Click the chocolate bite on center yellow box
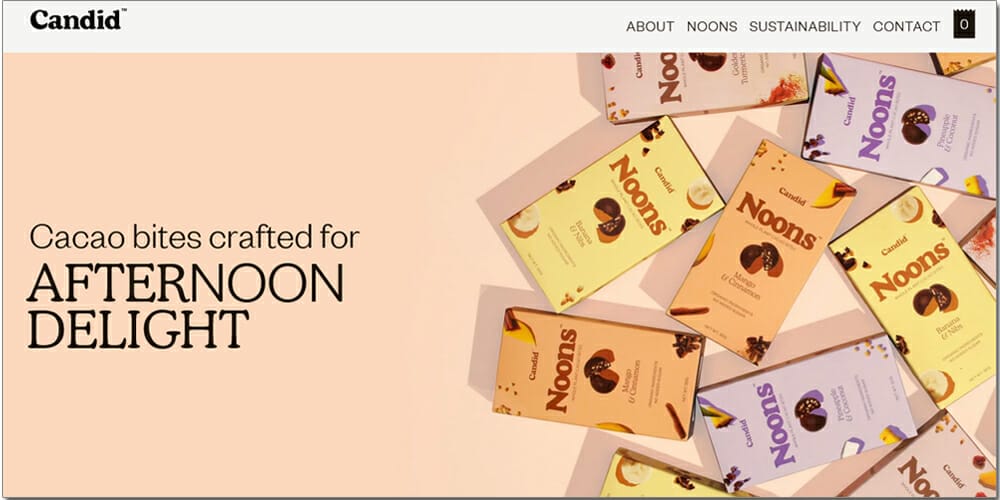Screen dimensions: 1000x500 point(609,219)
